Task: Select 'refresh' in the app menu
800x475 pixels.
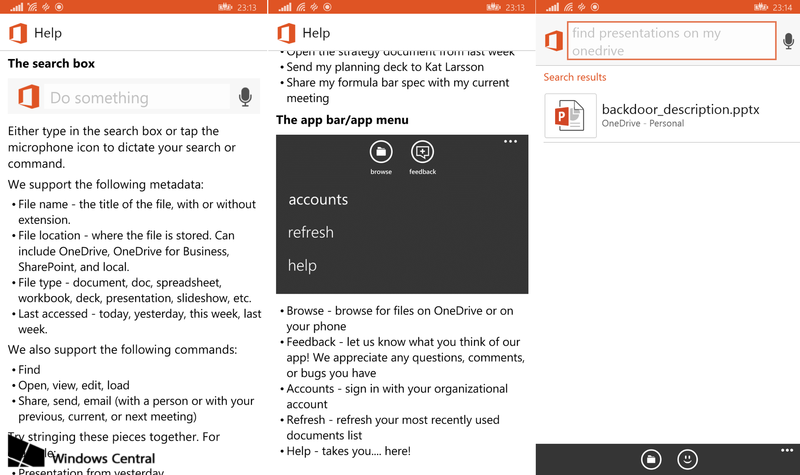Action: (311, 232)
